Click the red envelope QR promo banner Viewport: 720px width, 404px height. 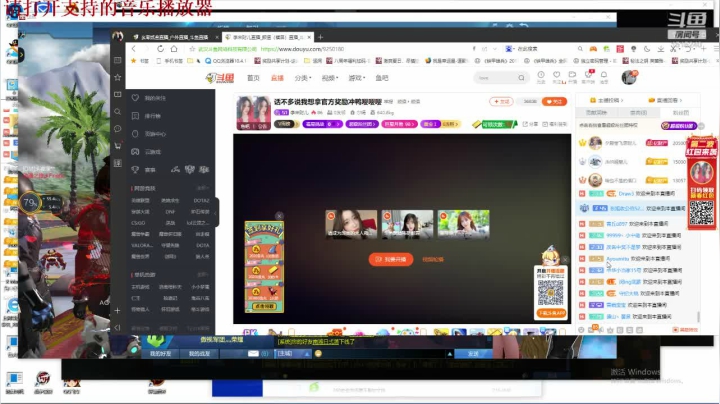[x=702, y=182]
